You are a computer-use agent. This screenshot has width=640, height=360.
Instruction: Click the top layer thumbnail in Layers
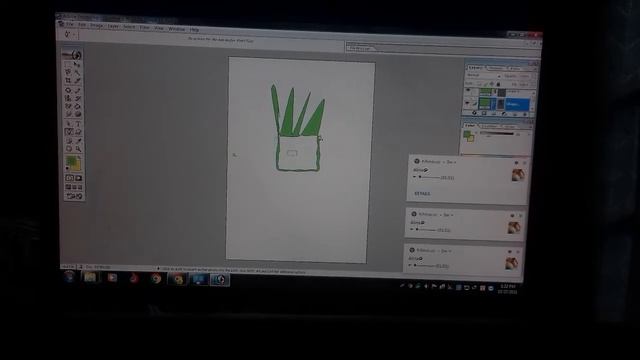(x=485, y=92)
